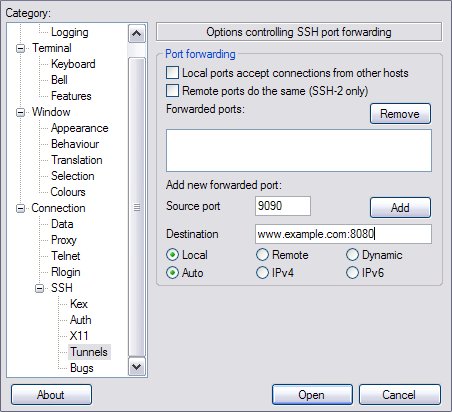Select the Colours category under Window

coord(68,192)
